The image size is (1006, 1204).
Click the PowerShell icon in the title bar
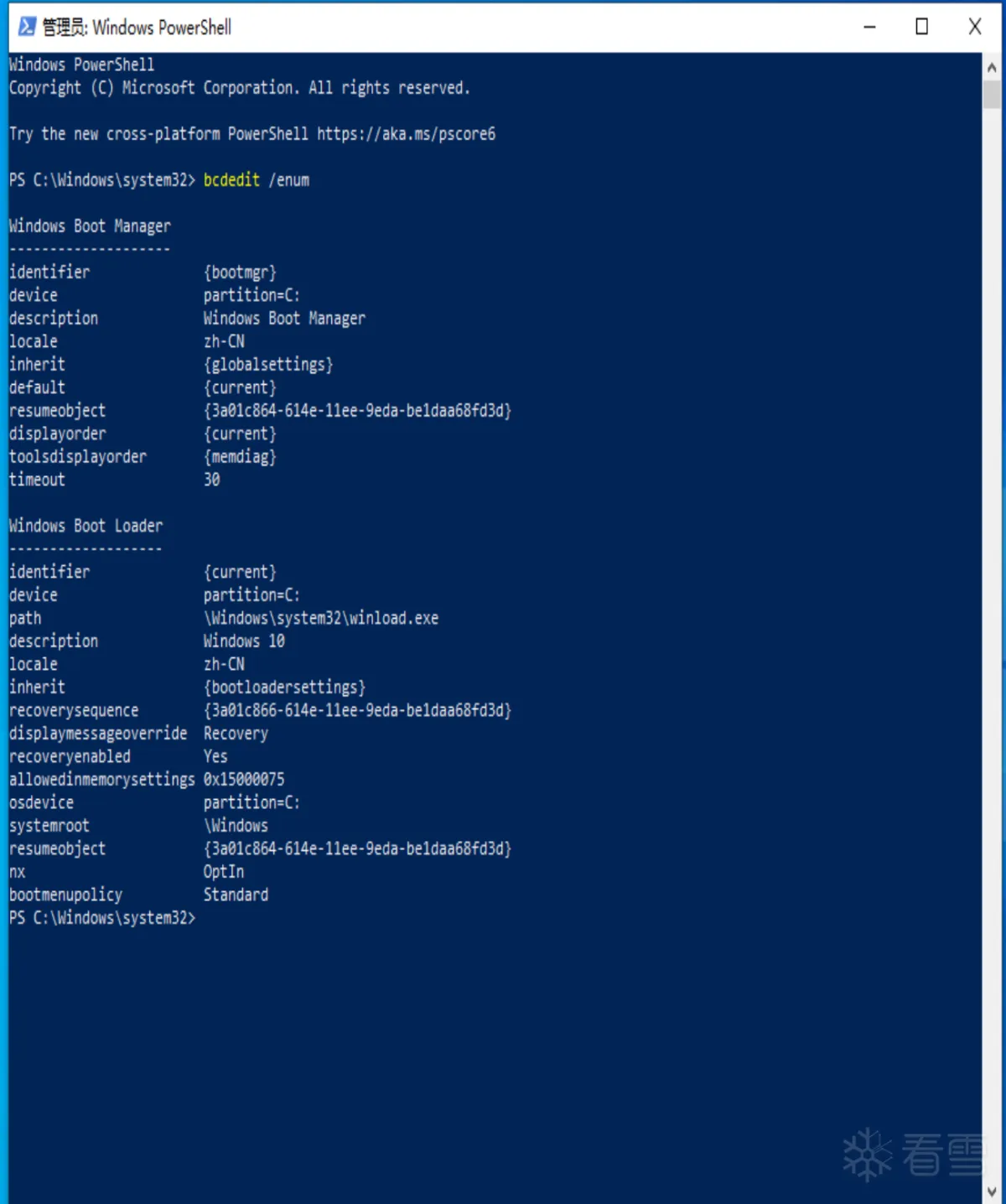coord(27,27)
